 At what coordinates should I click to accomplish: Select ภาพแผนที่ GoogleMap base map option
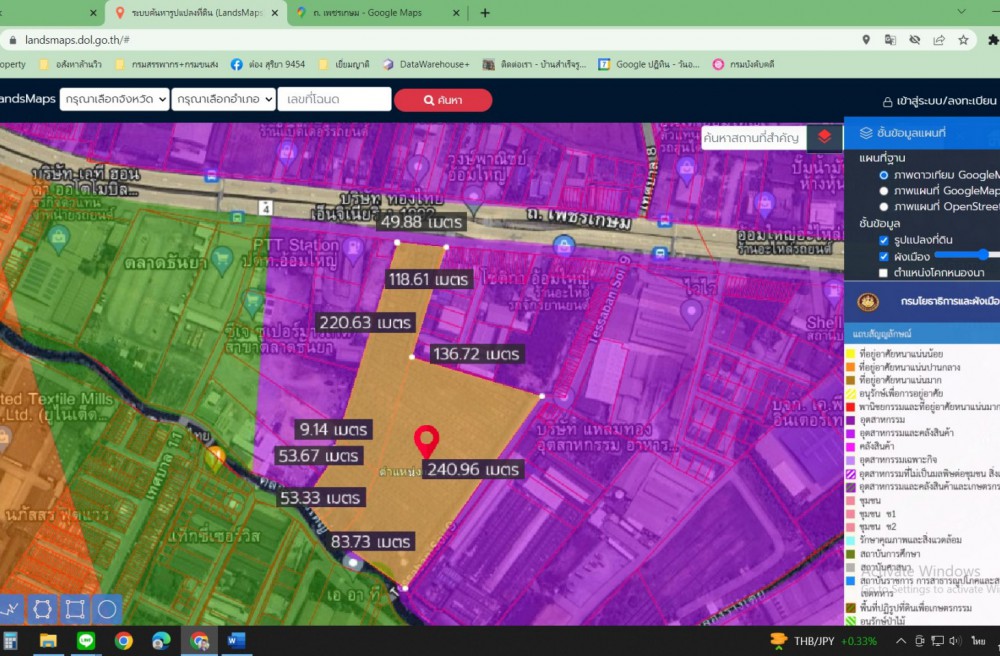(x=884, y=191)
